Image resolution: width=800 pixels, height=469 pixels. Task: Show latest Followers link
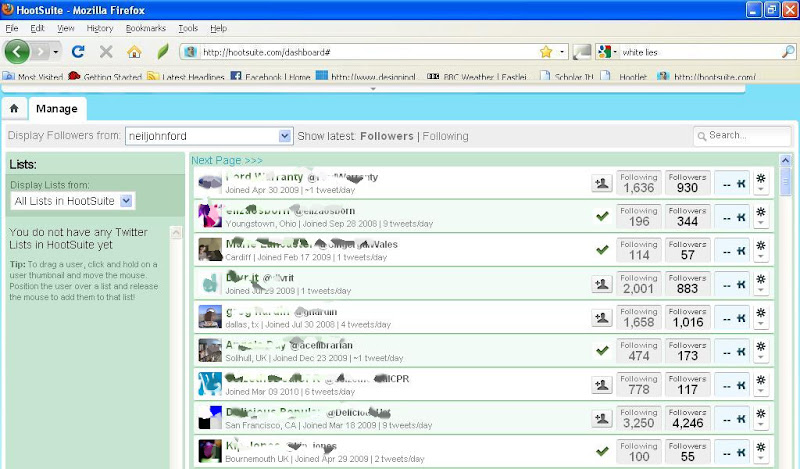(387, 136)
